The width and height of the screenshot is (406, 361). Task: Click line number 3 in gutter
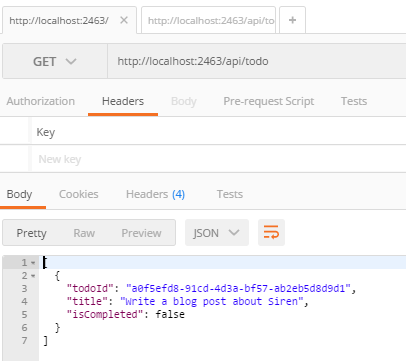pos(24,288)
